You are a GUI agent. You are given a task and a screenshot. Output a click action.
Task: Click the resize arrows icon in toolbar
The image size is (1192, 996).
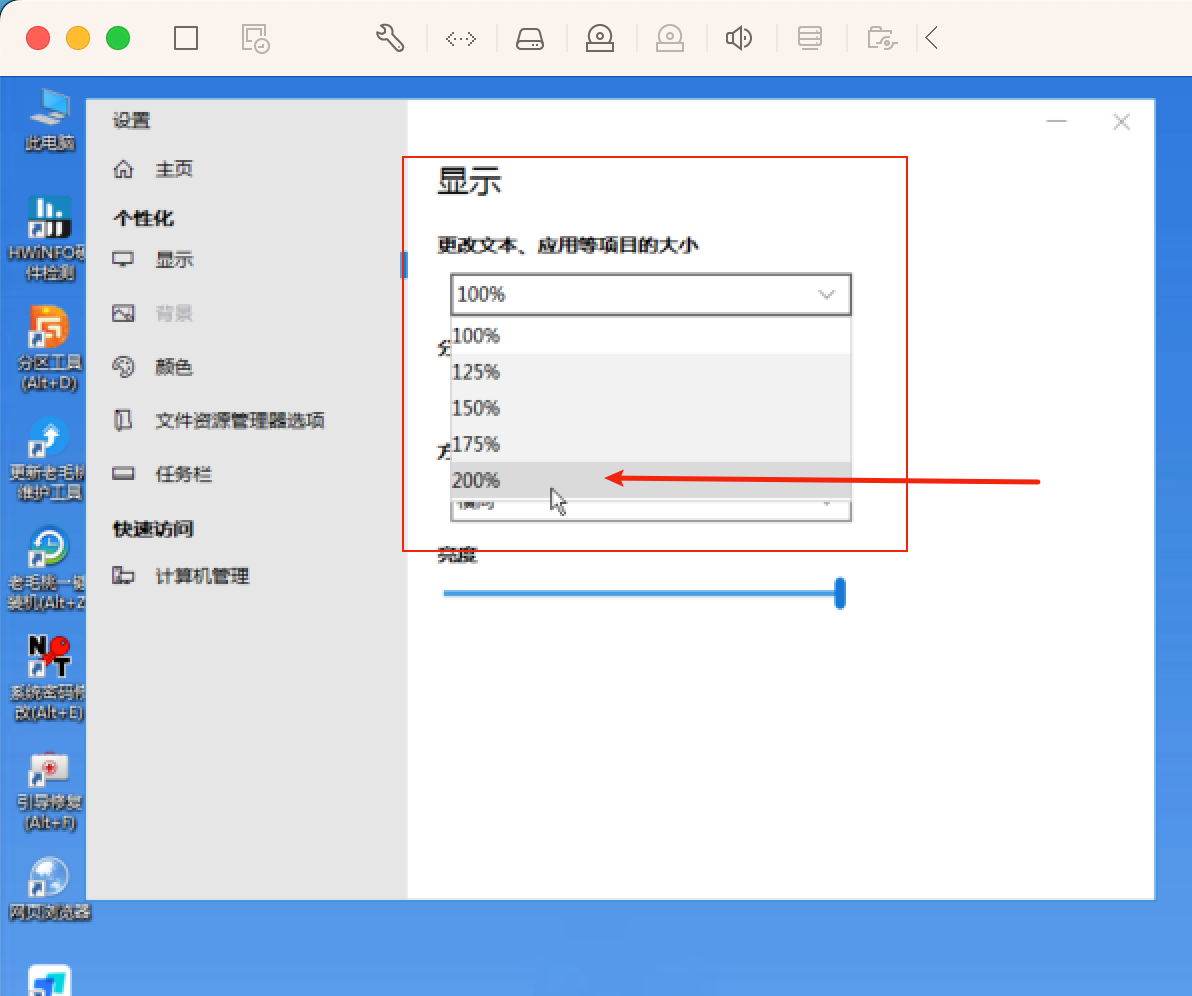point(461,39)
